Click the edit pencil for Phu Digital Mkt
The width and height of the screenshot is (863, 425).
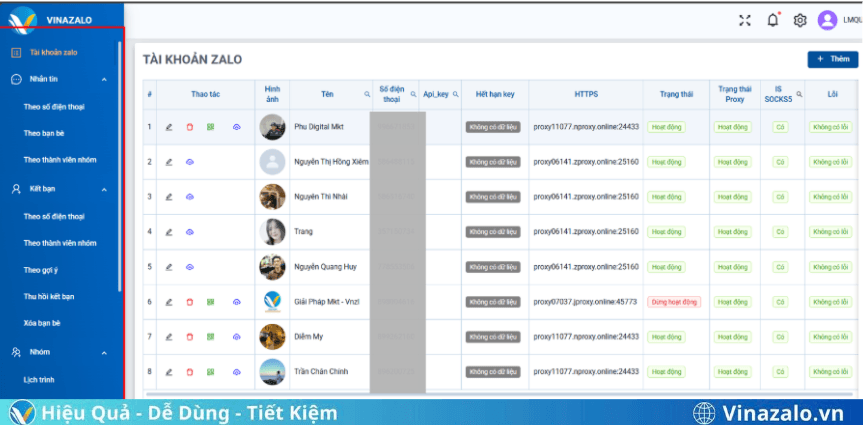(169, 127)
